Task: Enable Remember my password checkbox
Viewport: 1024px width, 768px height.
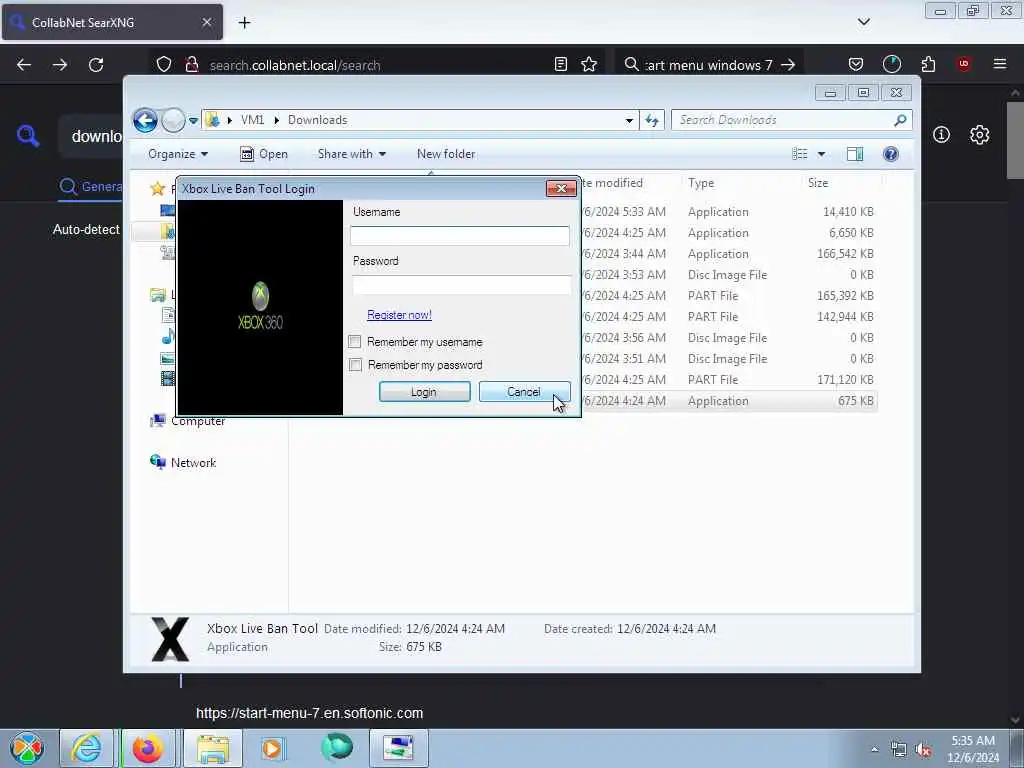Action: (355, 364)
